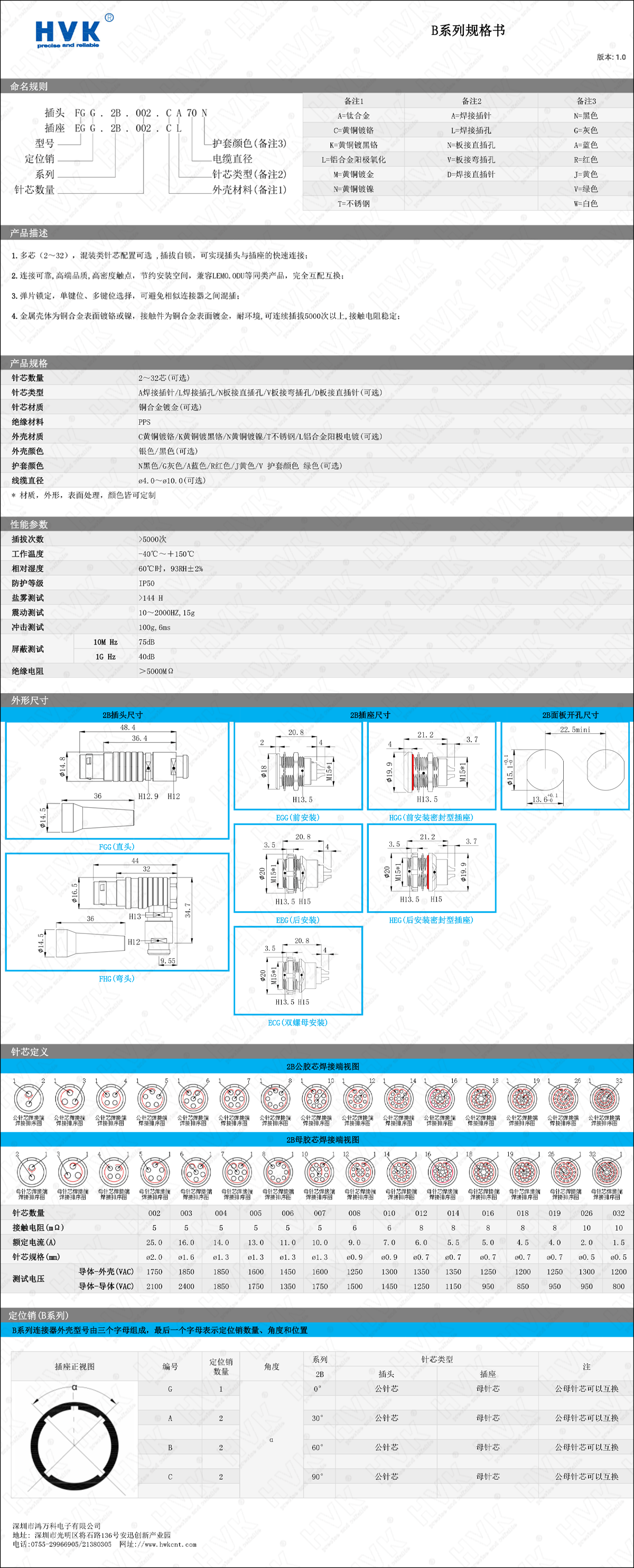Viewport: 634px width, 1568px height.
Task: Click the 导体-导体(VAC) row label
Action: tap(106, 1286)
